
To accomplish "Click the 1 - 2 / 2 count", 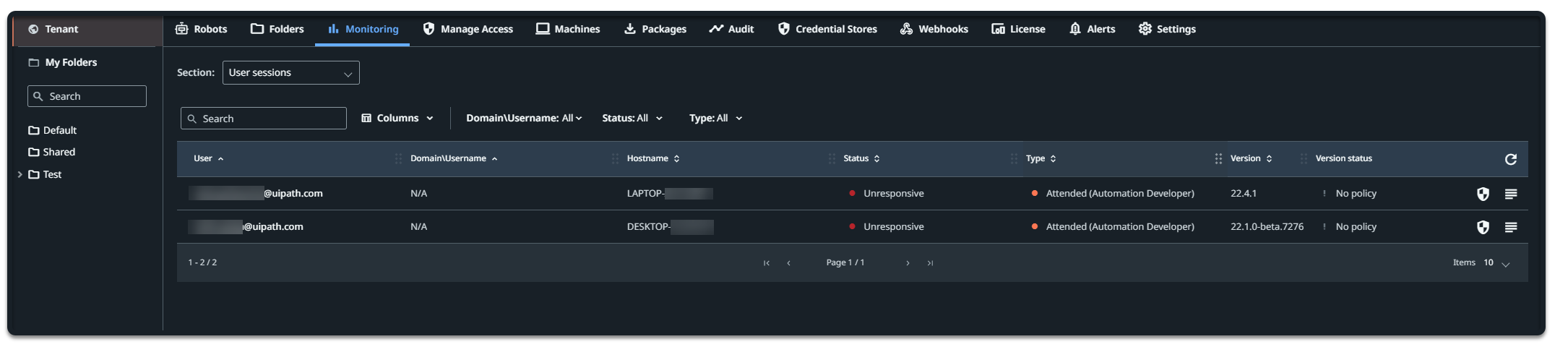I will coord(202,262).
